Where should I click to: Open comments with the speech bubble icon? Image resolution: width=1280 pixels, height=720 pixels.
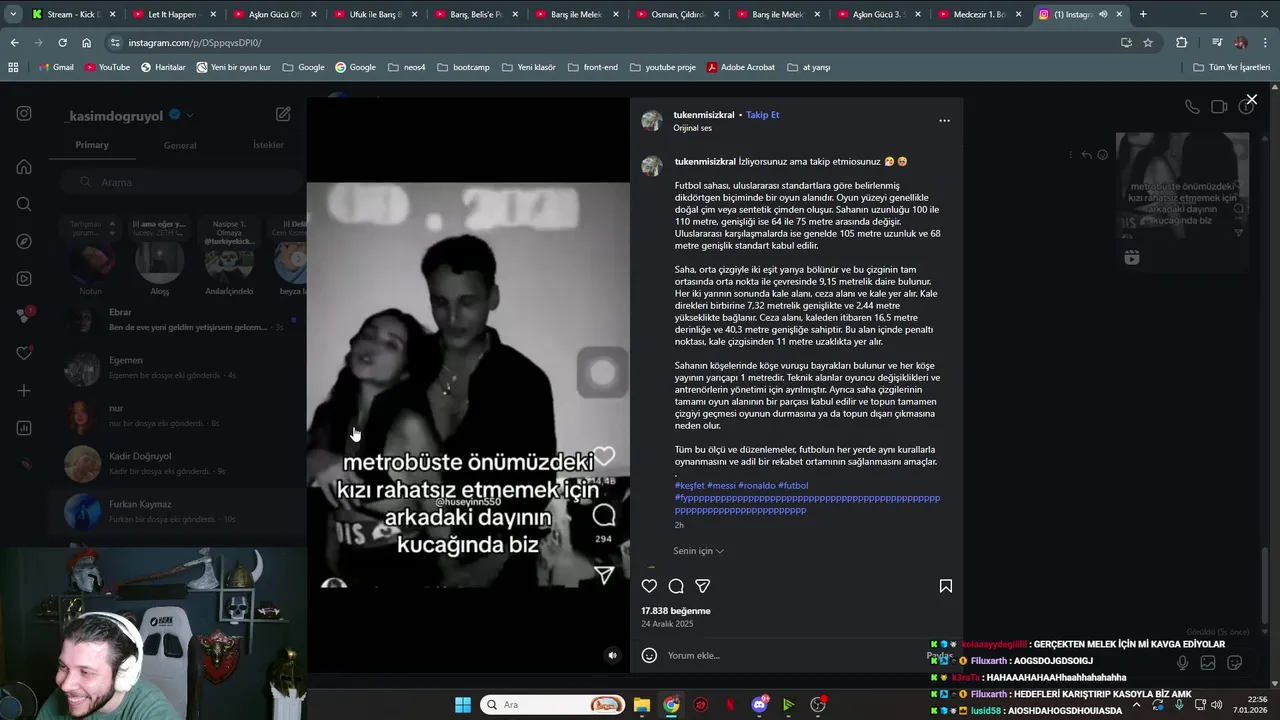pos(676,586)
